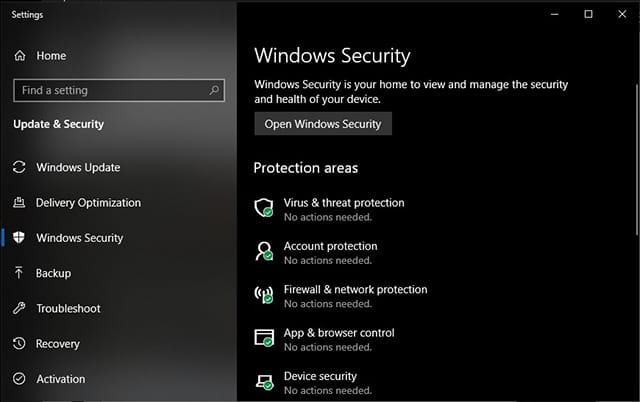Click the Recovery clock icon
The width and height of the screenshot is (640, 402).
click(19, 344)
